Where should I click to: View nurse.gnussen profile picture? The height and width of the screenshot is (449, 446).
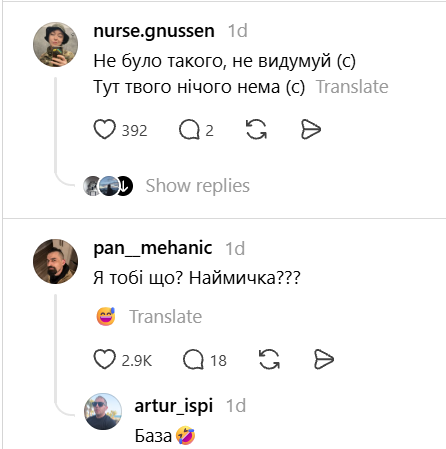[x=55, y=45]
